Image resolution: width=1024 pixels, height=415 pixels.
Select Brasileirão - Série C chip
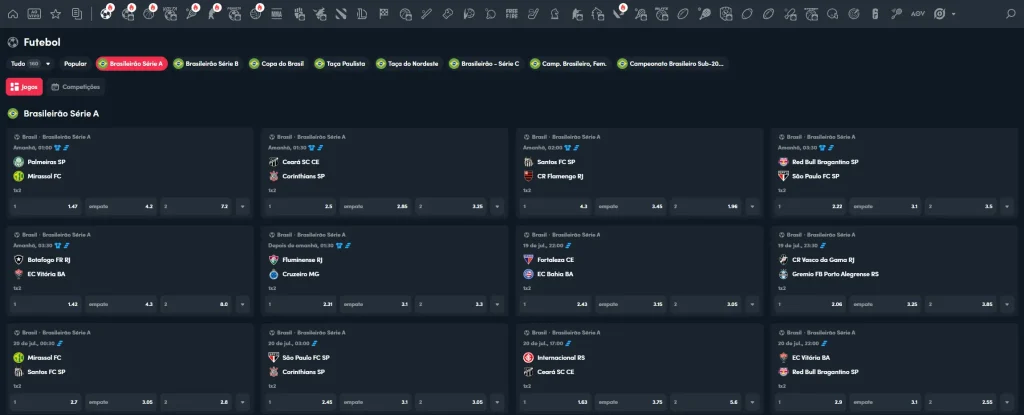[485, 63]
